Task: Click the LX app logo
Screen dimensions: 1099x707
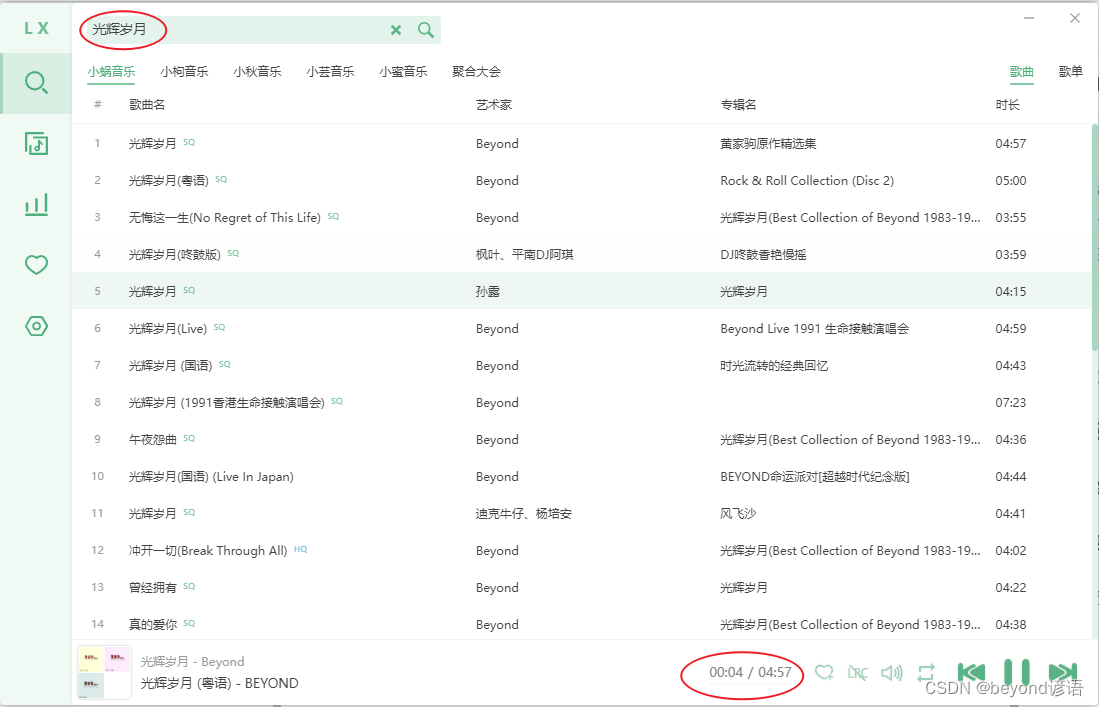Action: click(x=36, y=28)
